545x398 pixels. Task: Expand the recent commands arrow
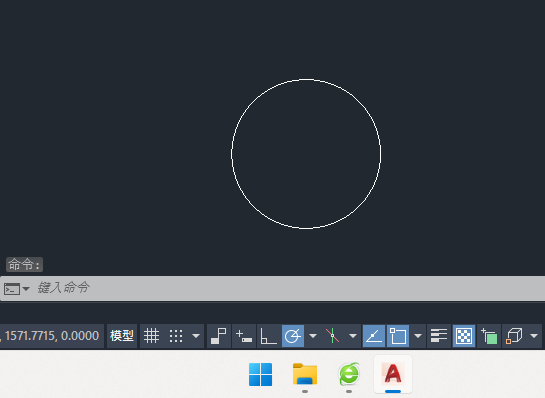tap(26, 289)
